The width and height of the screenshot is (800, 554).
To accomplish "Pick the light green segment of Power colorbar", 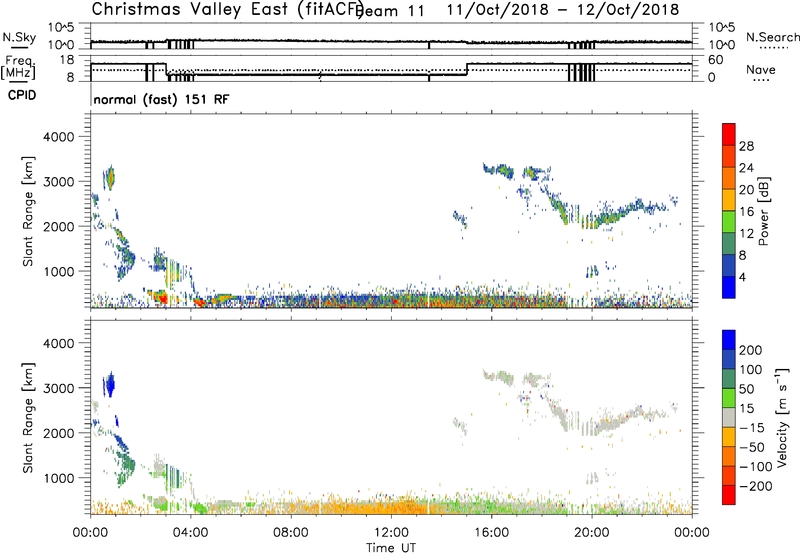I will (729, 221).
